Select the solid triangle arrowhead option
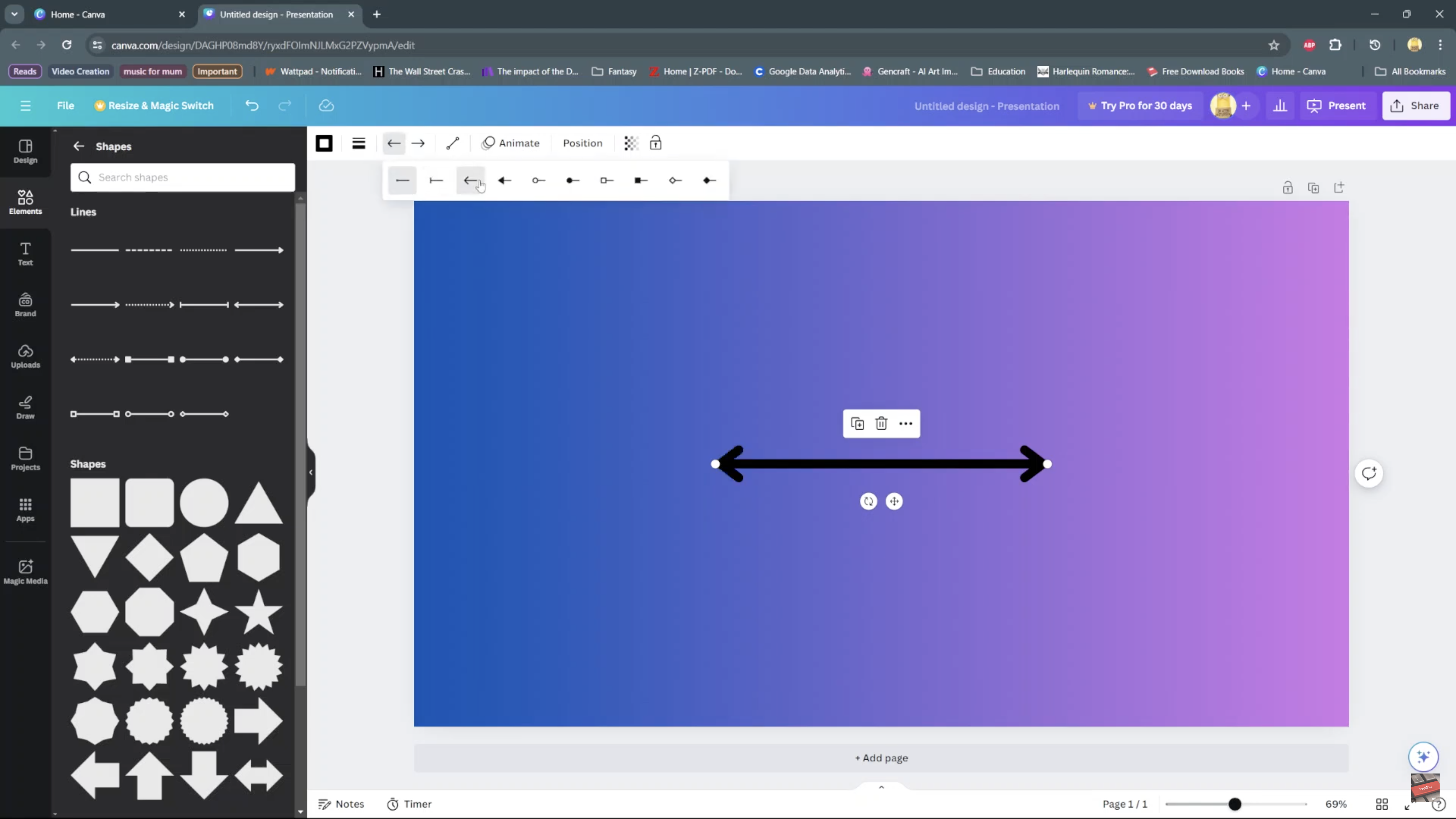 505,181
